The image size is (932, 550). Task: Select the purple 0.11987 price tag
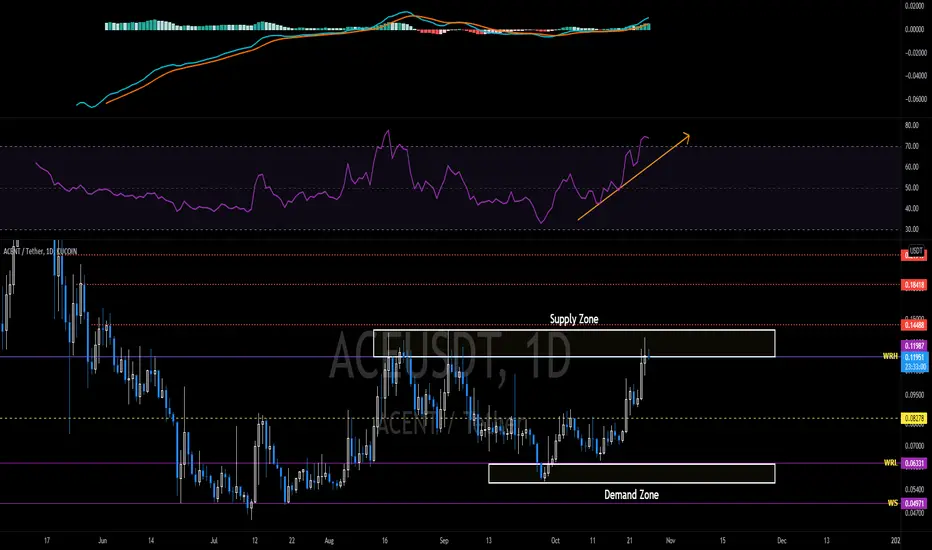(x=915, y=346)
